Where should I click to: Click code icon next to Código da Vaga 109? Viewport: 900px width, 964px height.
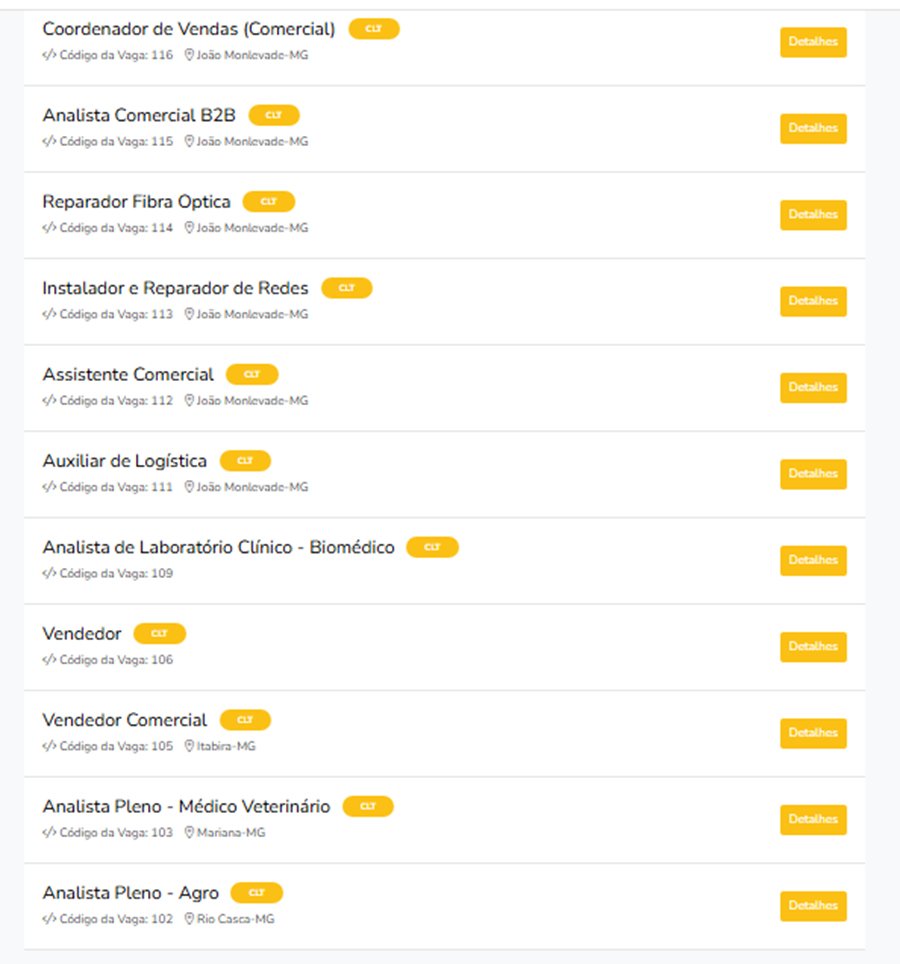click(49, 573)
